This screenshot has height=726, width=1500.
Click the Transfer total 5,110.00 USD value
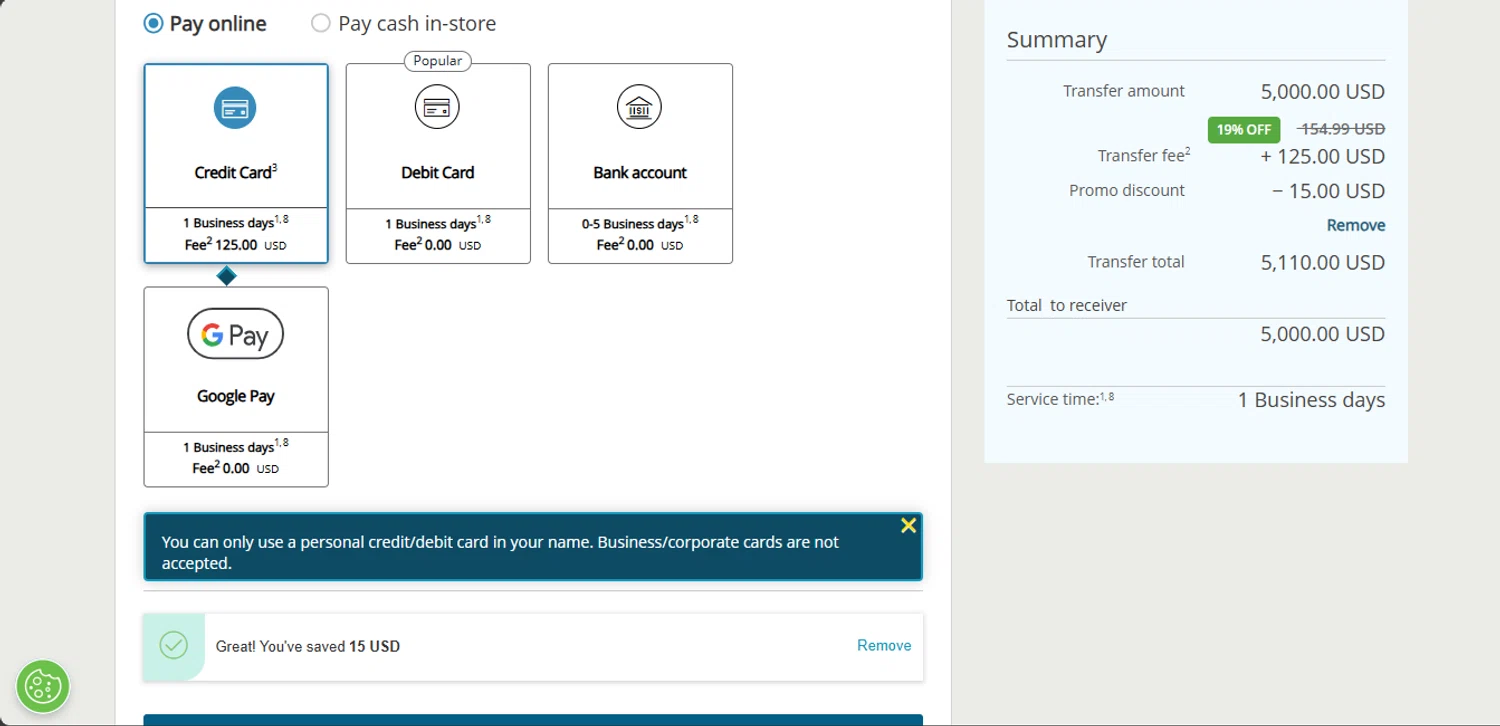click(1322, 263)
